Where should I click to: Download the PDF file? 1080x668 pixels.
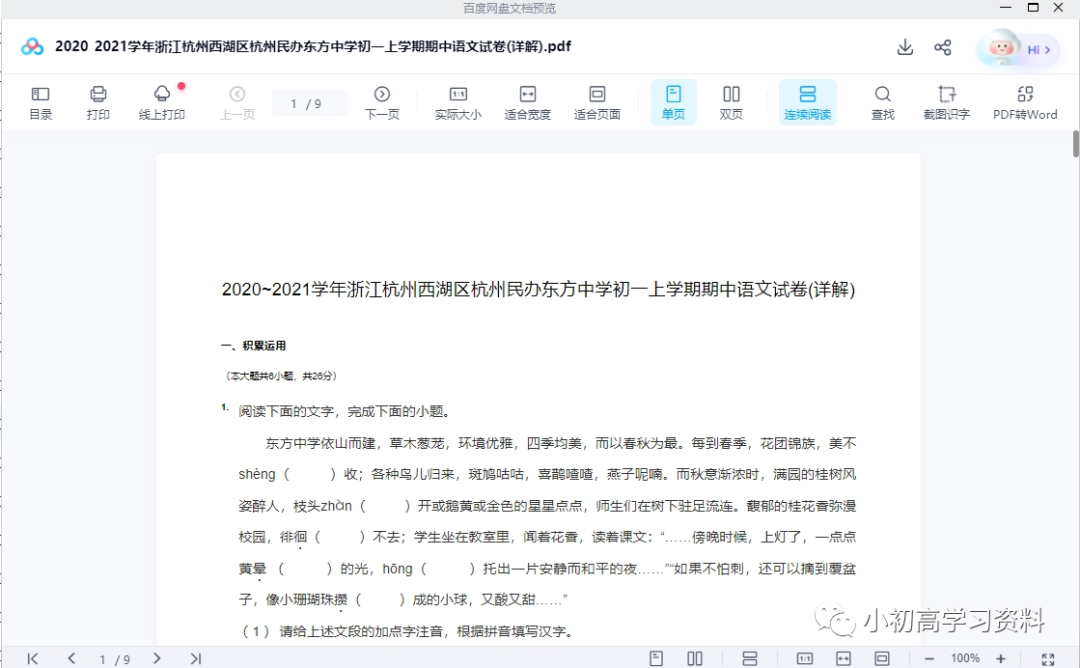click(905, 47)
